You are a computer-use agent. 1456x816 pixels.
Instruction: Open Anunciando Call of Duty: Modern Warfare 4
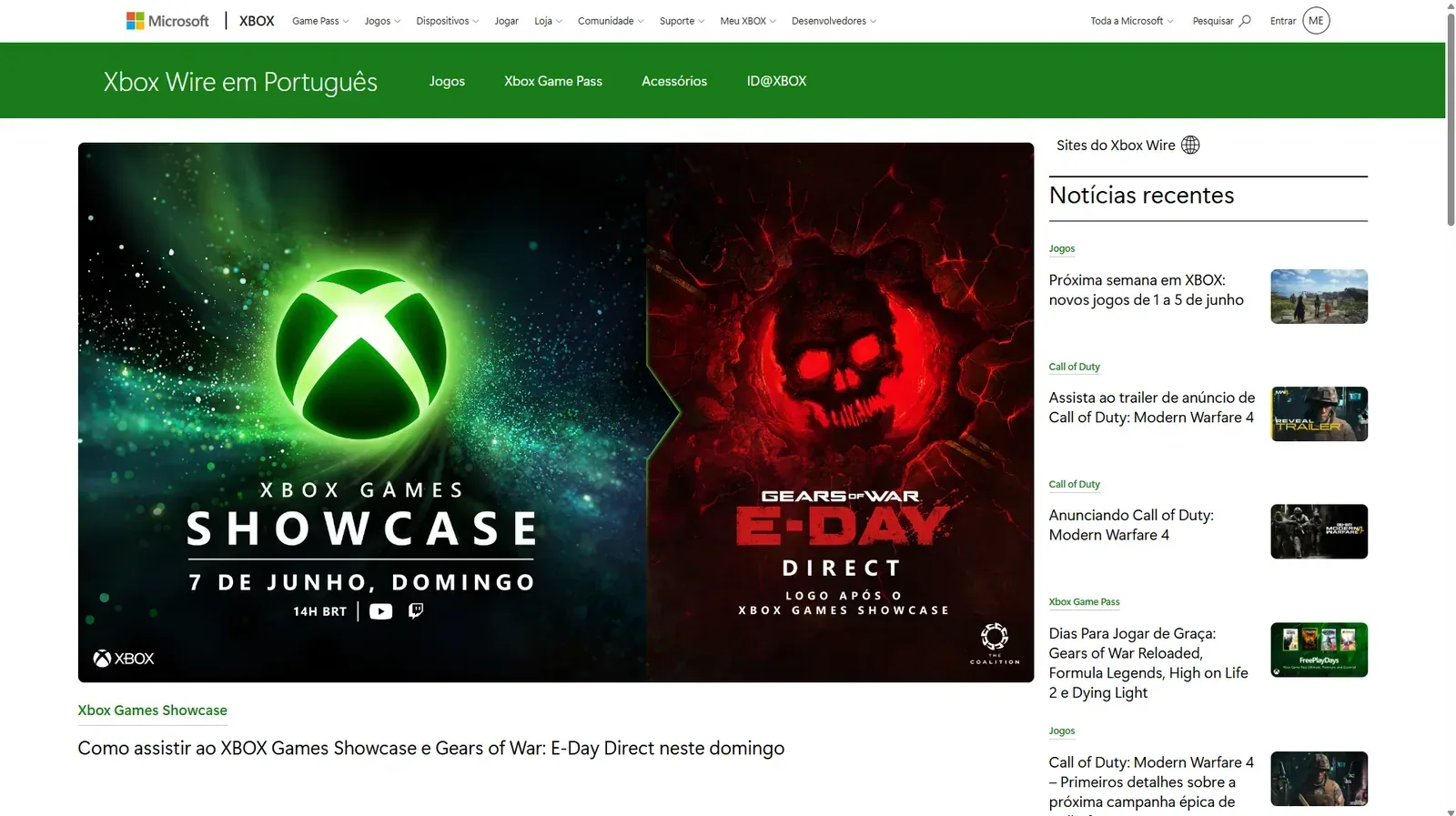(x=1131, y=525)
